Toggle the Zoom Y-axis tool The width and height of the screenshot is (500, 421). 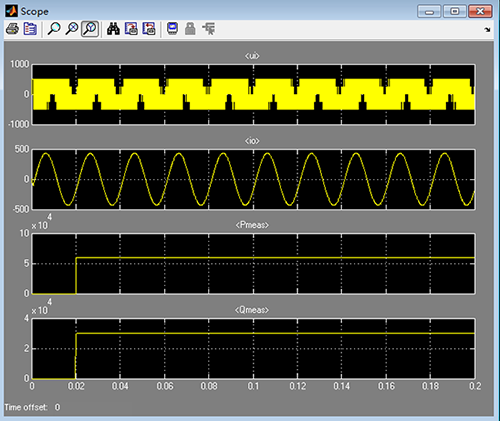[x=90, y=29]
